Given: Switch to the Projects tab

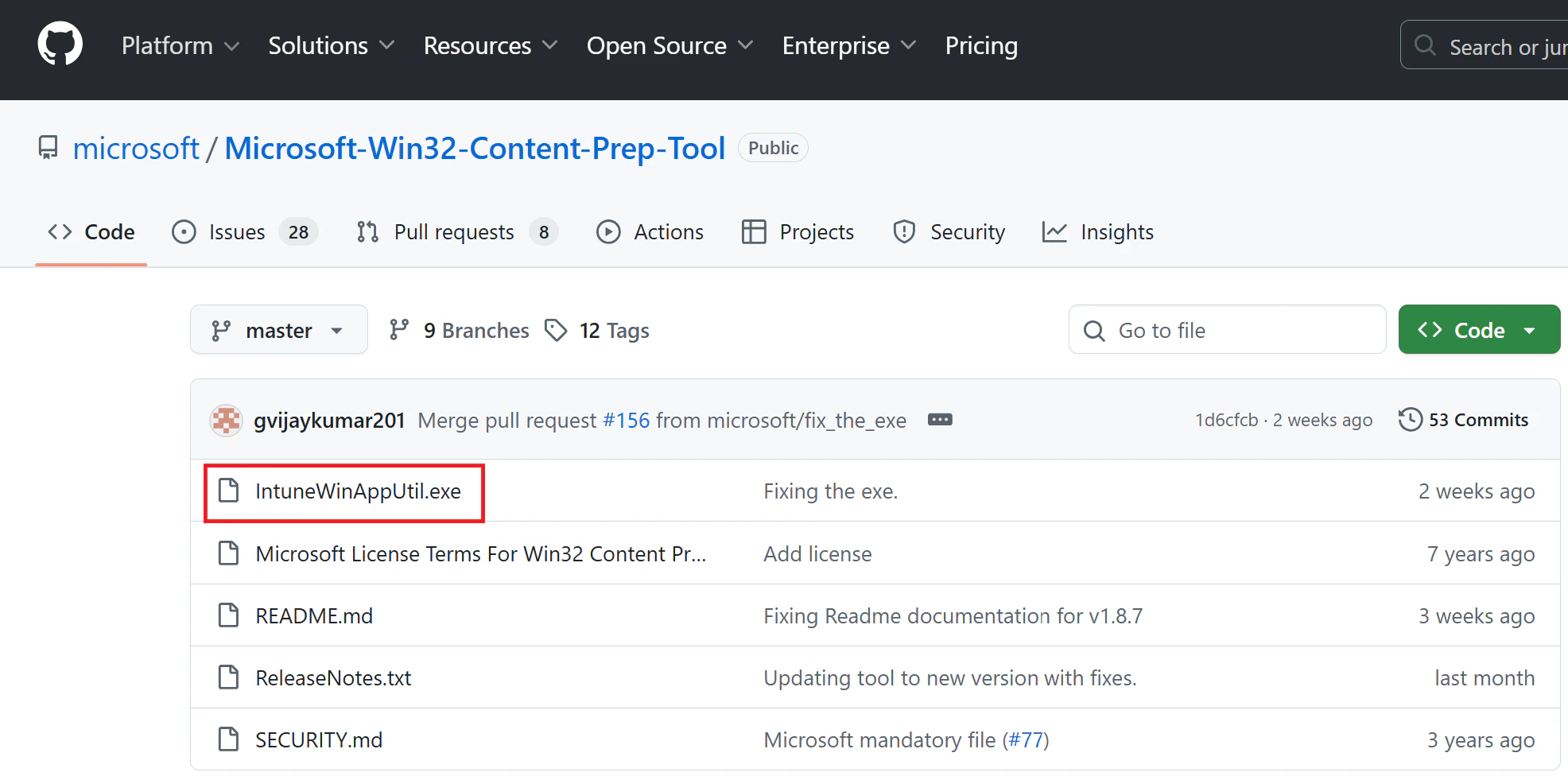Looking at the screenshot, I should pyautogui.click(x=798, y=232).
